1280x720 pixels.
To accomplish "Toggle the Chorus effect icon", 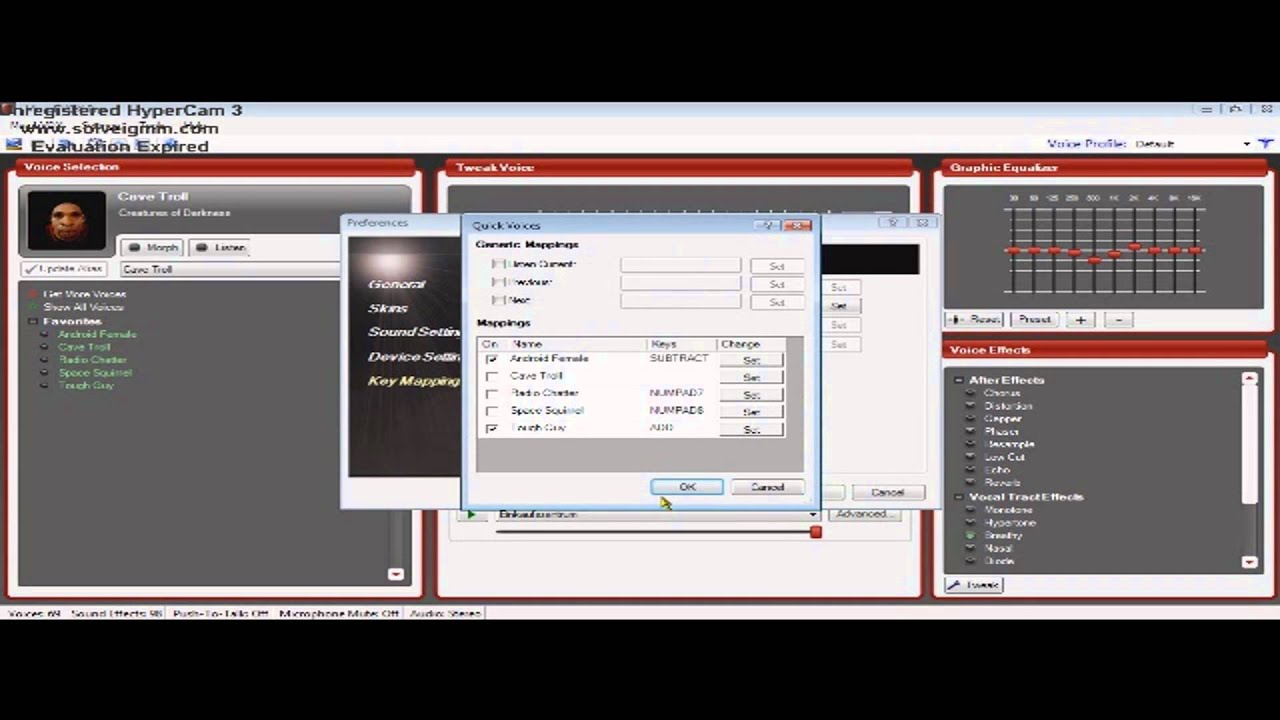I will [970, 393].
